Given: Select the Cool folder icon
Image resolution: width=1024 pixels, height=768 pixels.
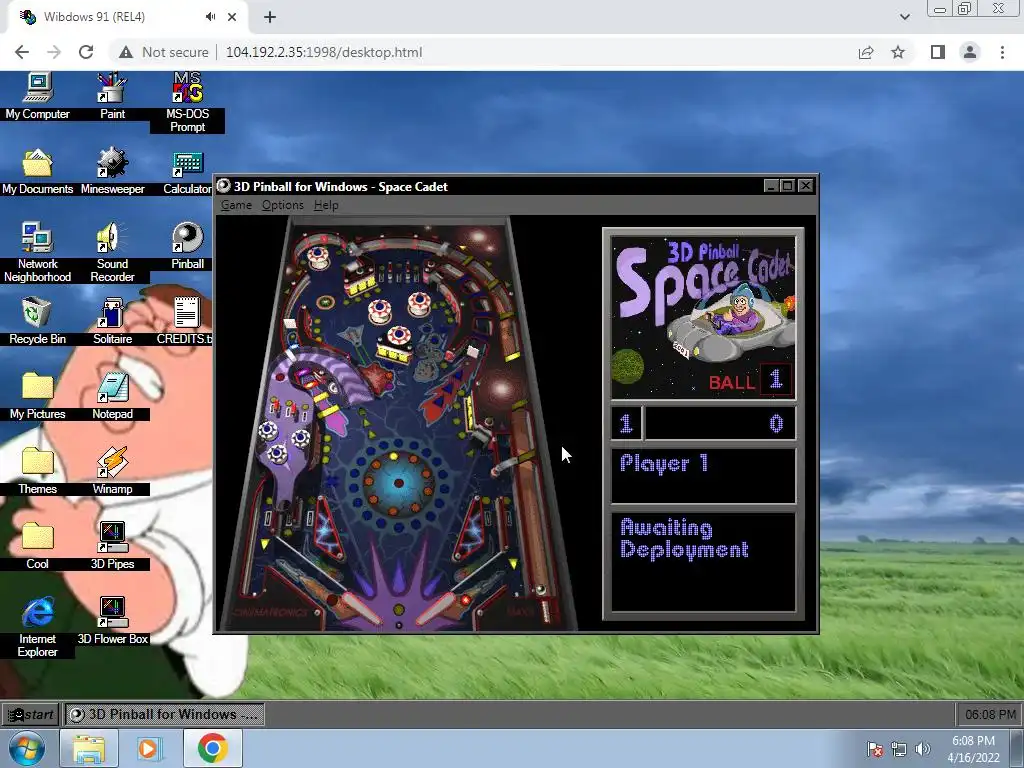Looking at the screenshot, I should [x=37, y=547].
